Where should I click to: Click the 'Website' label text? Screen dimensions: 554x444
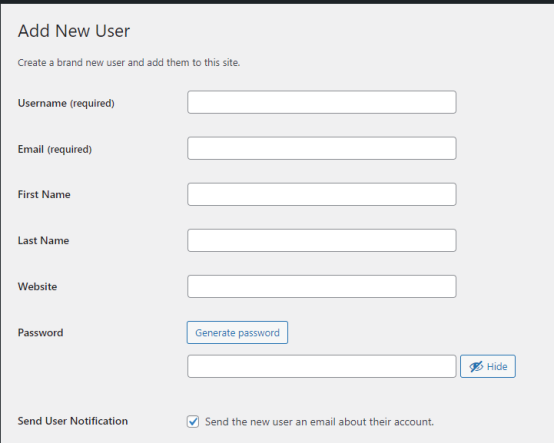pos(37,286)
